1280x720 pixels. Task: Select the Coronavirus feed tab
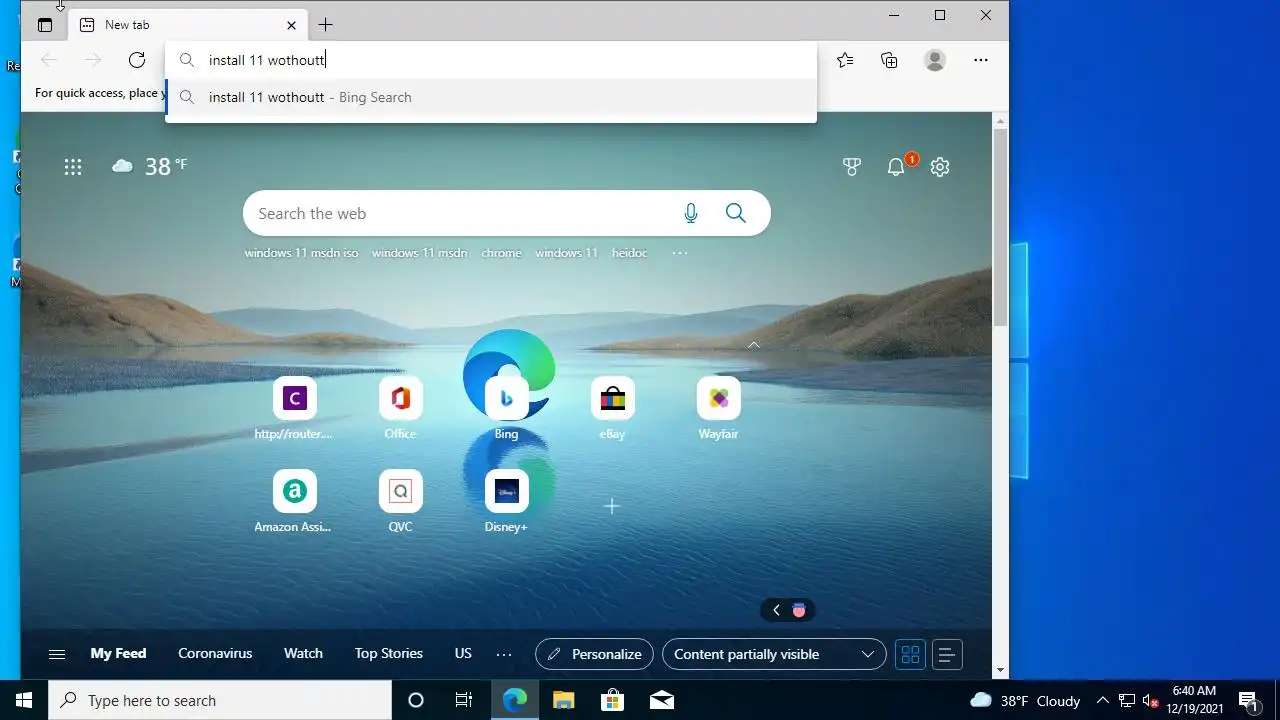click(x=215, y=653)
